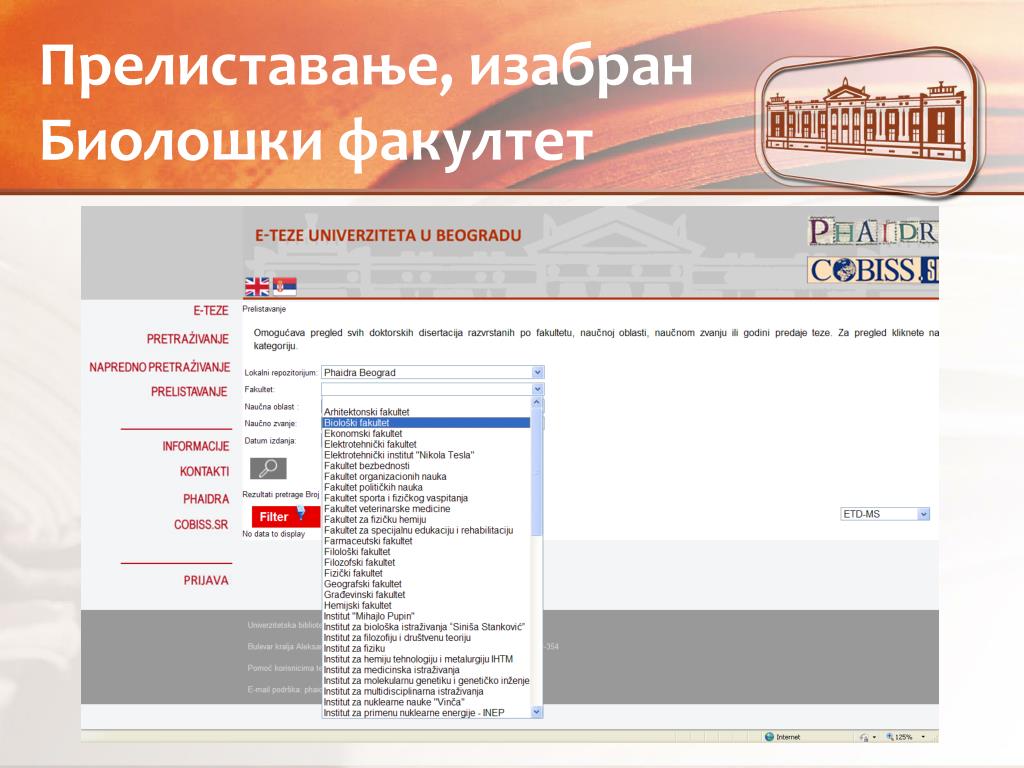
Task: Open the COBISS.SR logo banner
Action: (873, 270)
